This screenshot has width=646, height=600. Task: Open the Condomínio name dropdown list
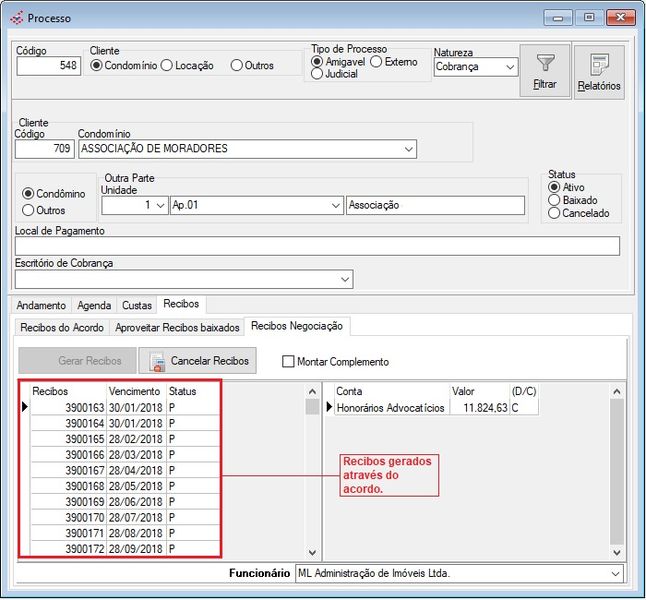(x=407, y=149)
